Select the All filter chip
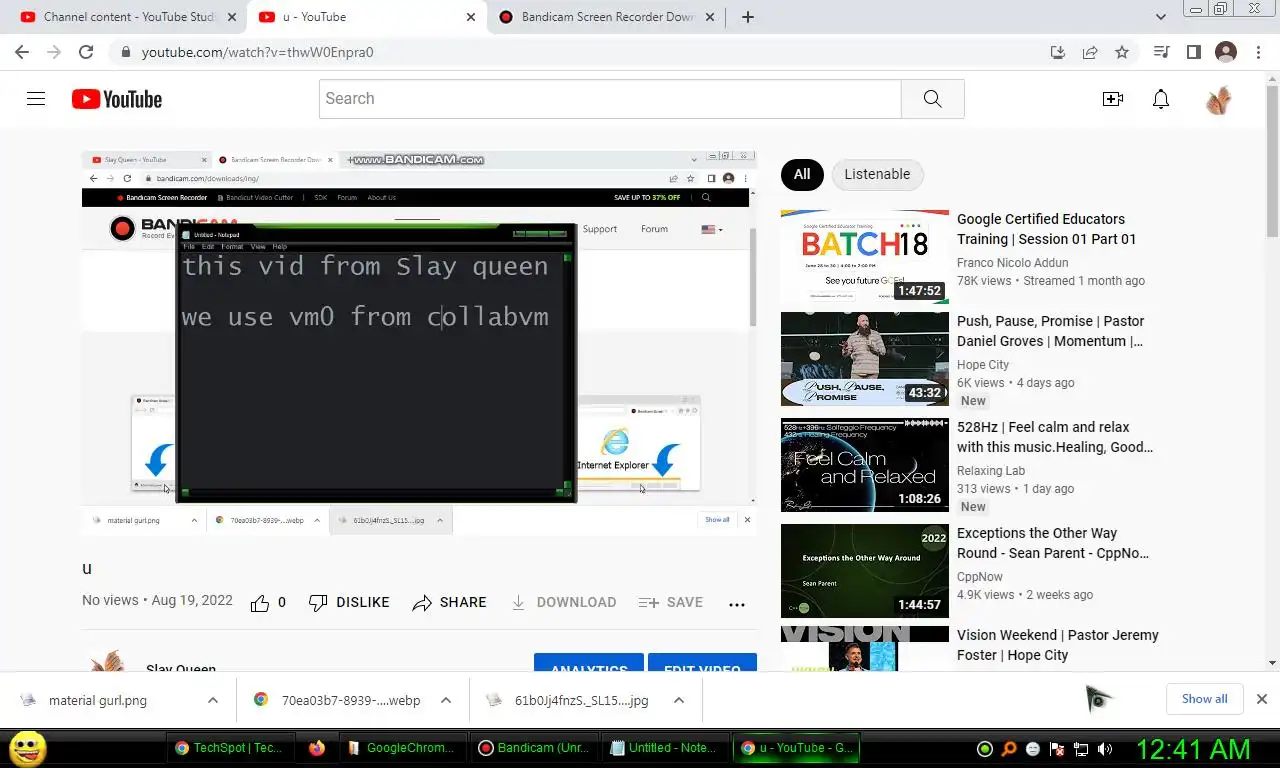 click(802, 174)
